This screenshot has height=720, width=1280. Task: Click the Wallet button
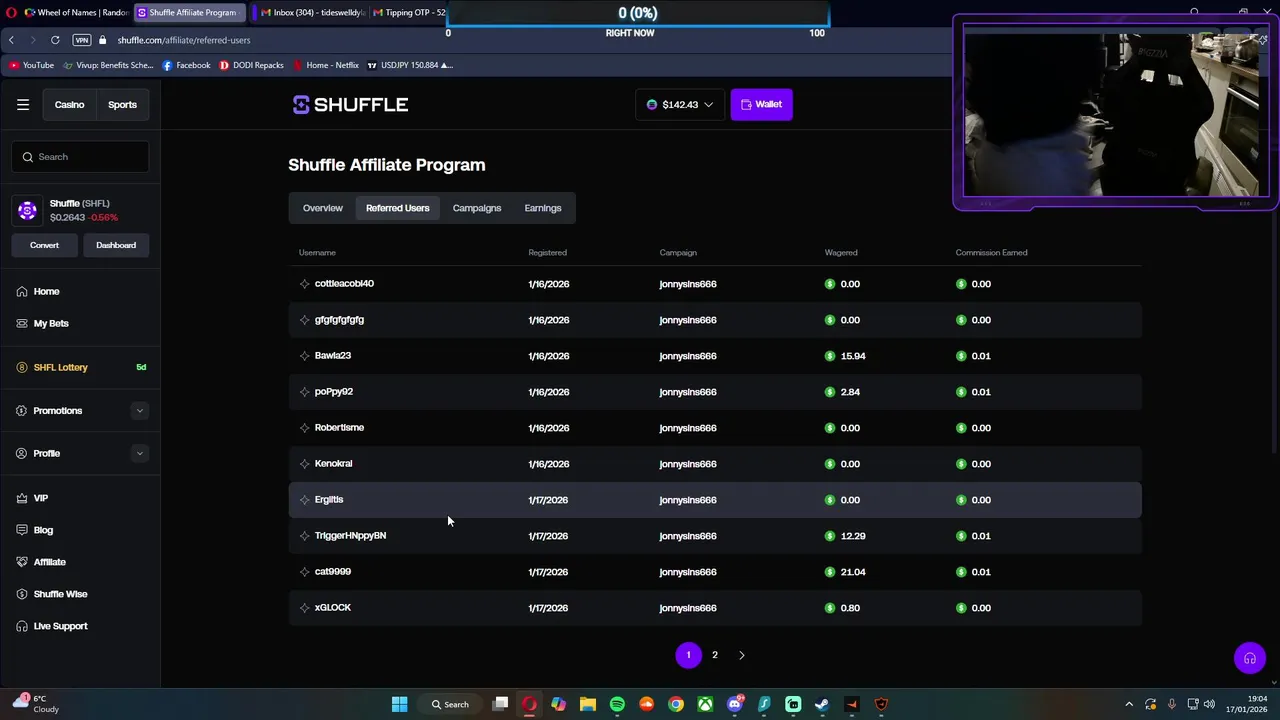pyautogui.click(x=762, y=104)
